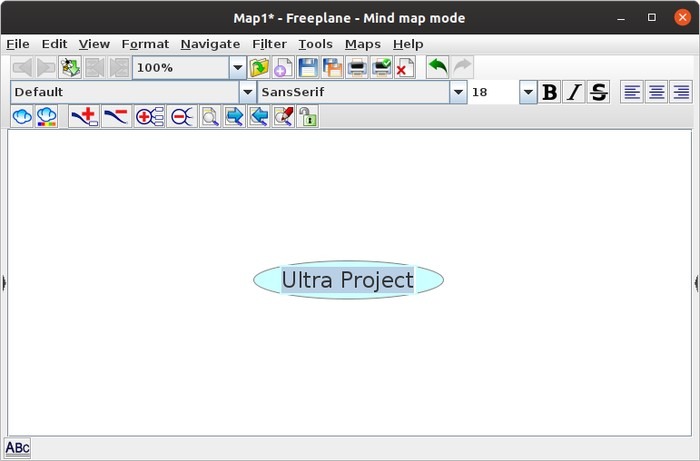This screenshot has width=700, height=461.
Task: Maximize the Freeplane window
Action: 652,17
